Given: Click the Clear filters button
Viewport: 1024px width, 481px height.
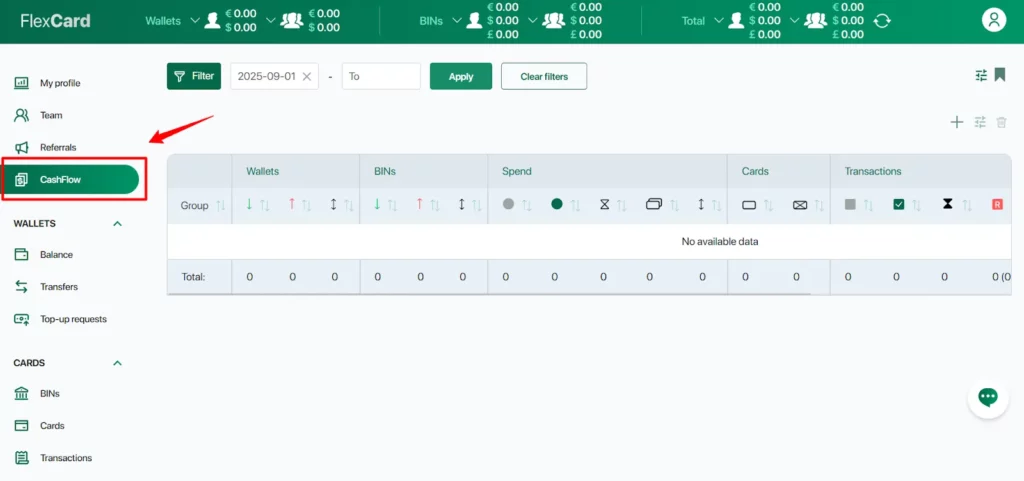Looking at the screenshot, I should click(x=544, y=76).
